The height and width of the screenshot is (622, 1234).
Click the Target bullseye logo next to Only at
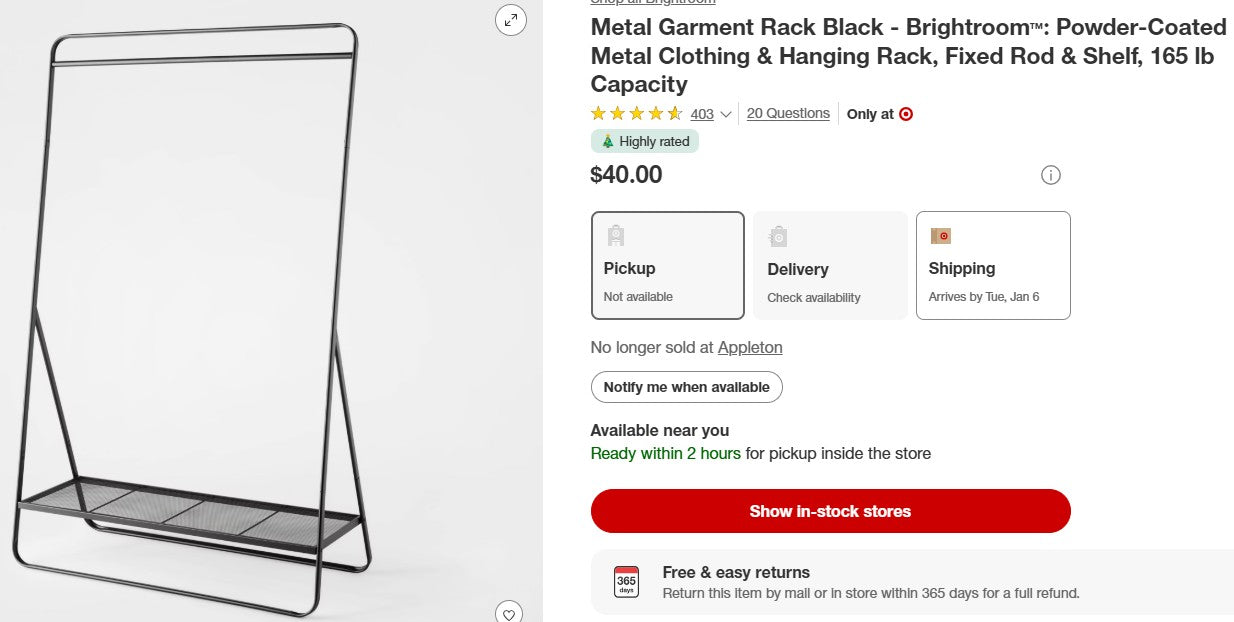(906, 114)
